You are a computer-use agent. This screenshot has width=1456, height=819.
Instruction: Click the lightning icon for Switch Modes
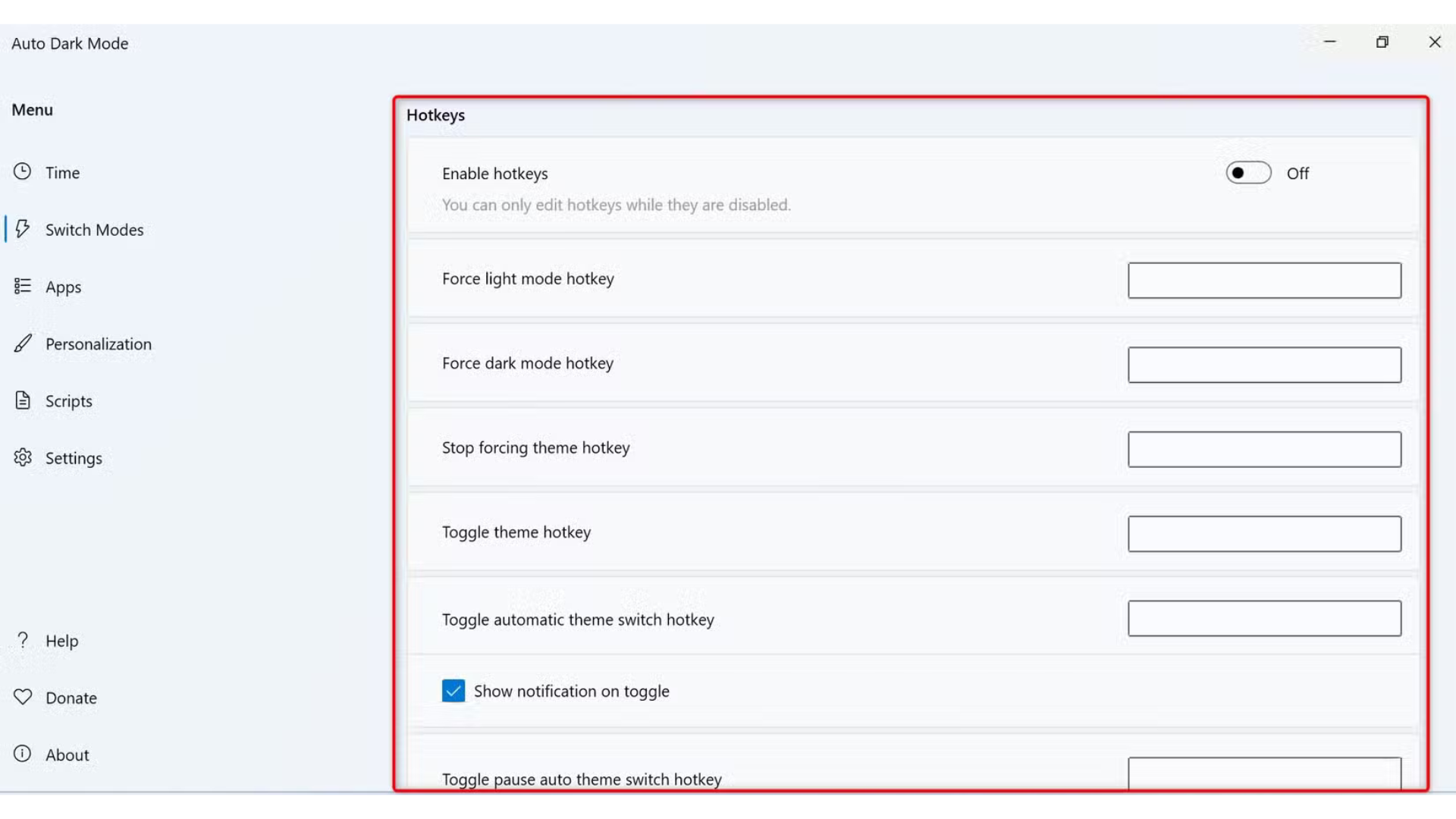click(x=23, y=228)
